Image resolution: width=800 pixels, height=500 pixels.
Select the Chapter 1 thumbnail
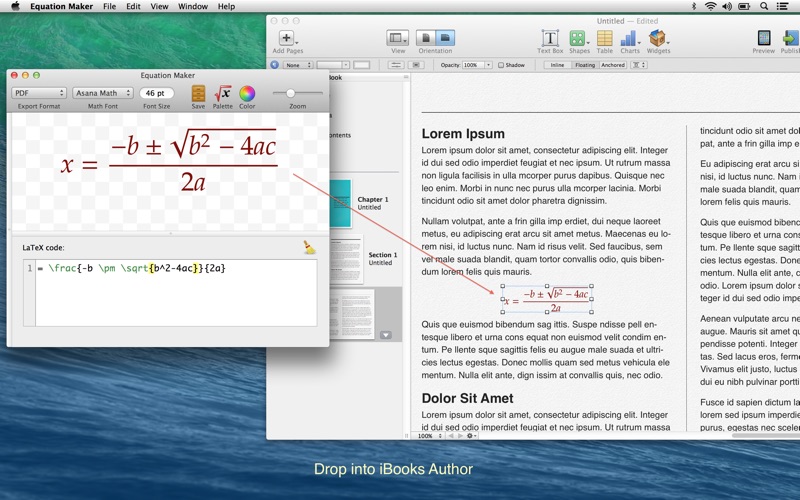point(341,203)
